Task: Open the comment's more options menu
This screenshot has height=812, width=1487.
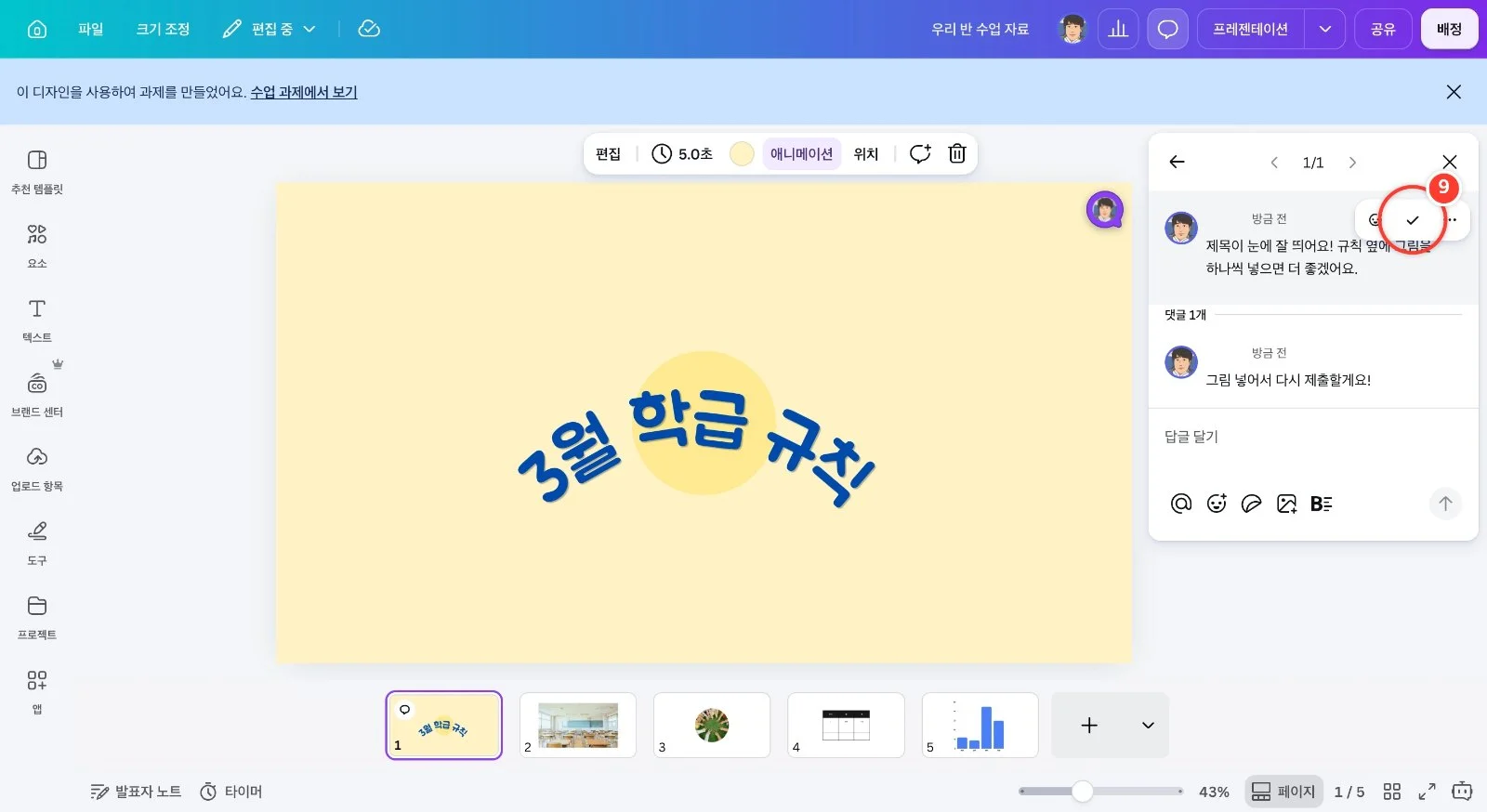Action: [x=1452, y=220]
